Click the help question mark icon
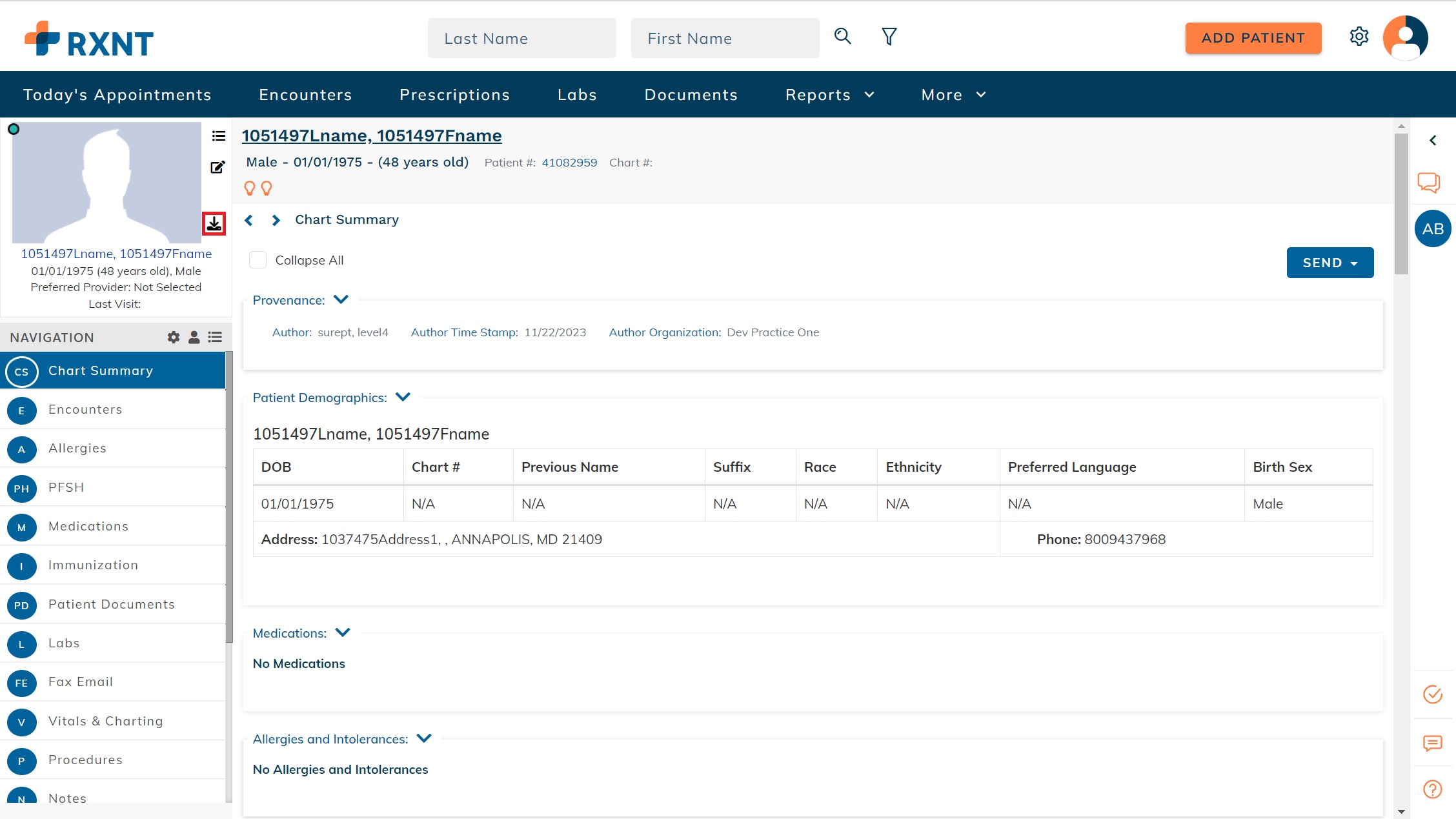 coord(1432,789)
